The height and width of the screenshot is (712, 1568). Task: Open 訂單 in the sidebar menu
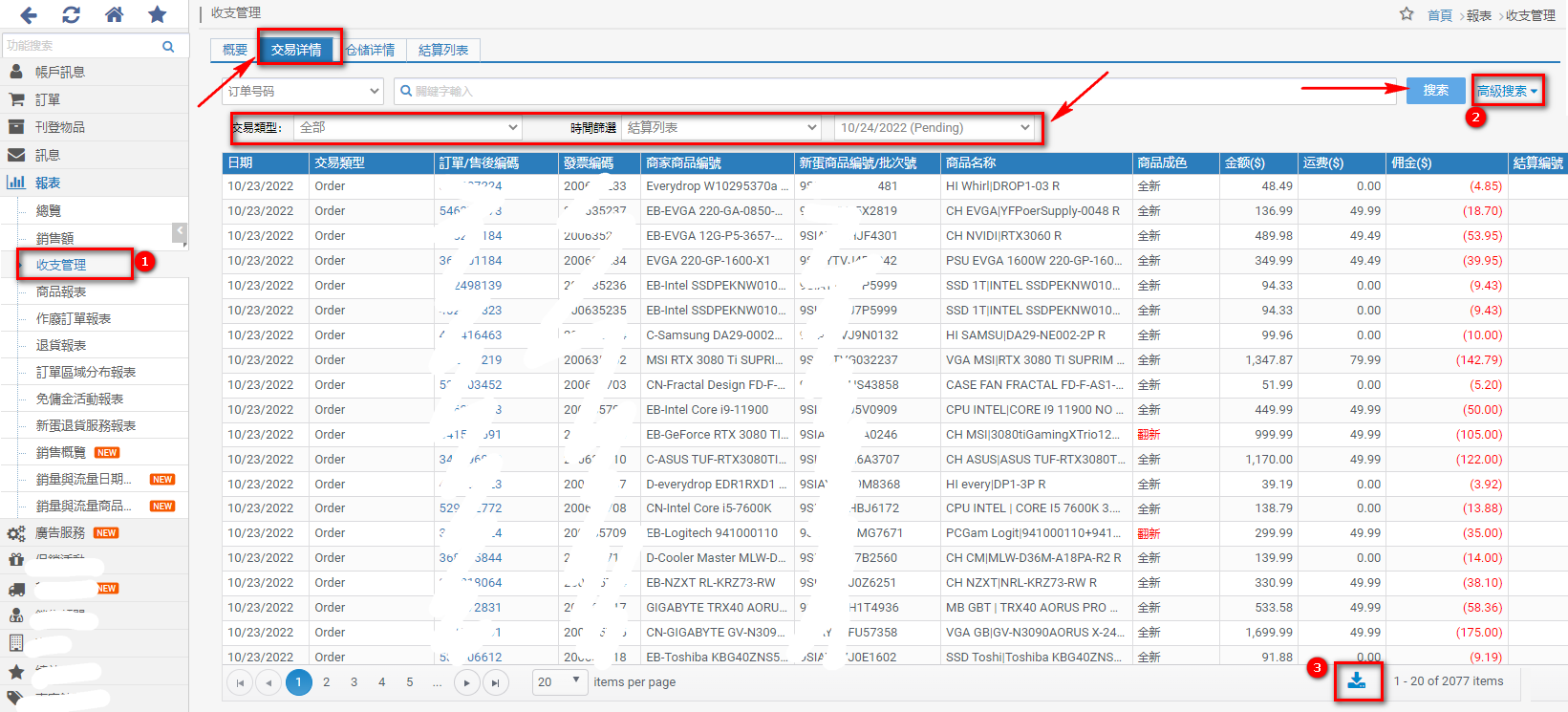click(x=48, y=99)
